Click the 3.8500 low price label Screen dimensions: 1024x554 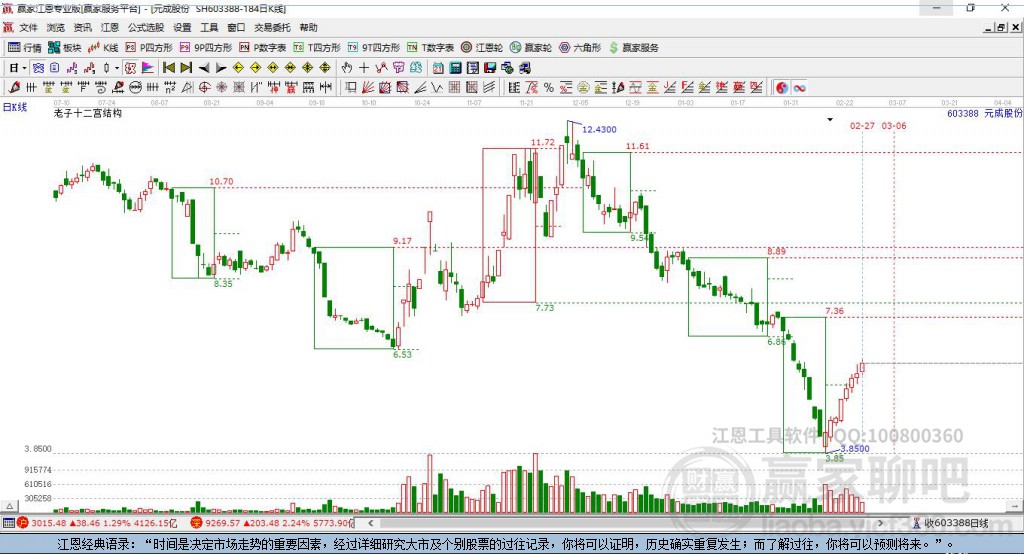[x=855, y=449]
